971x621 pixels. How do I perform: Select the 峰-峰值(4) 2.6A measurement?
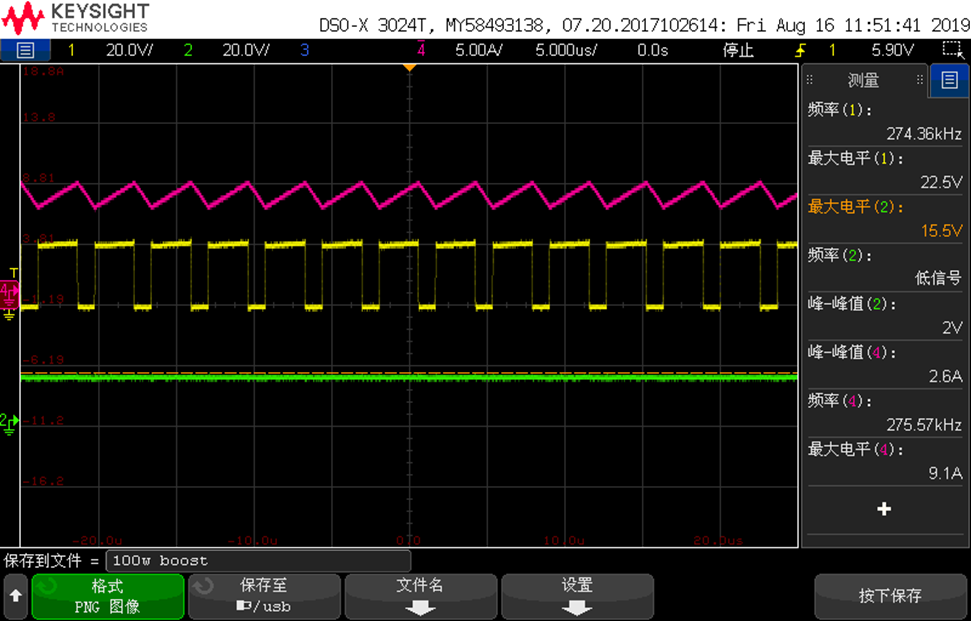click(x=885, y=364)
